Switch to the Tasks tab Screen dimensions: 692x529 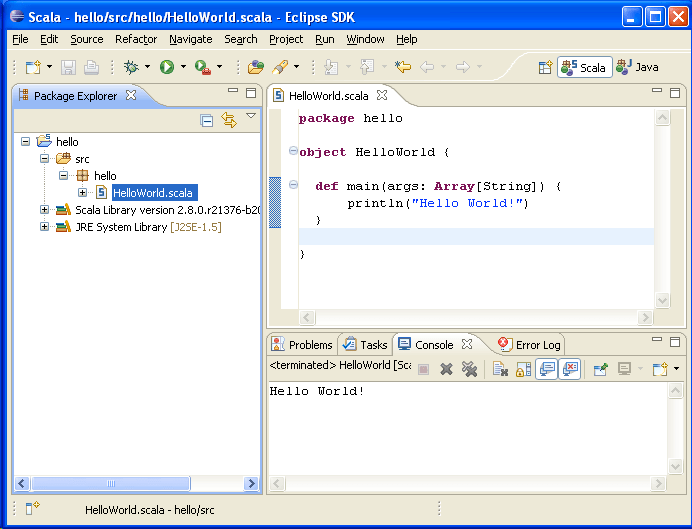tap(365, 345)
